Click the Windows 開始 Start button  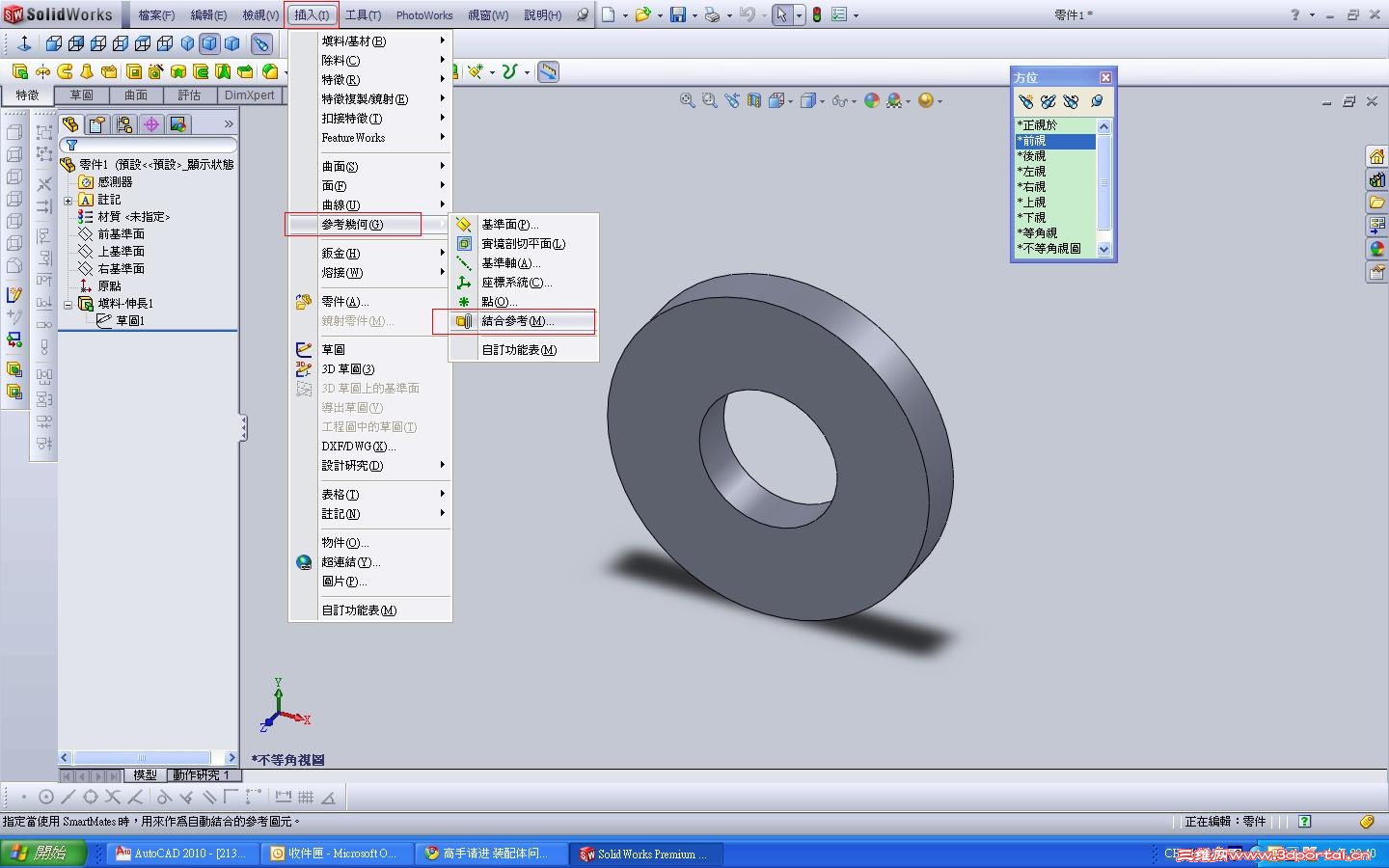click(x=43, y=854)
